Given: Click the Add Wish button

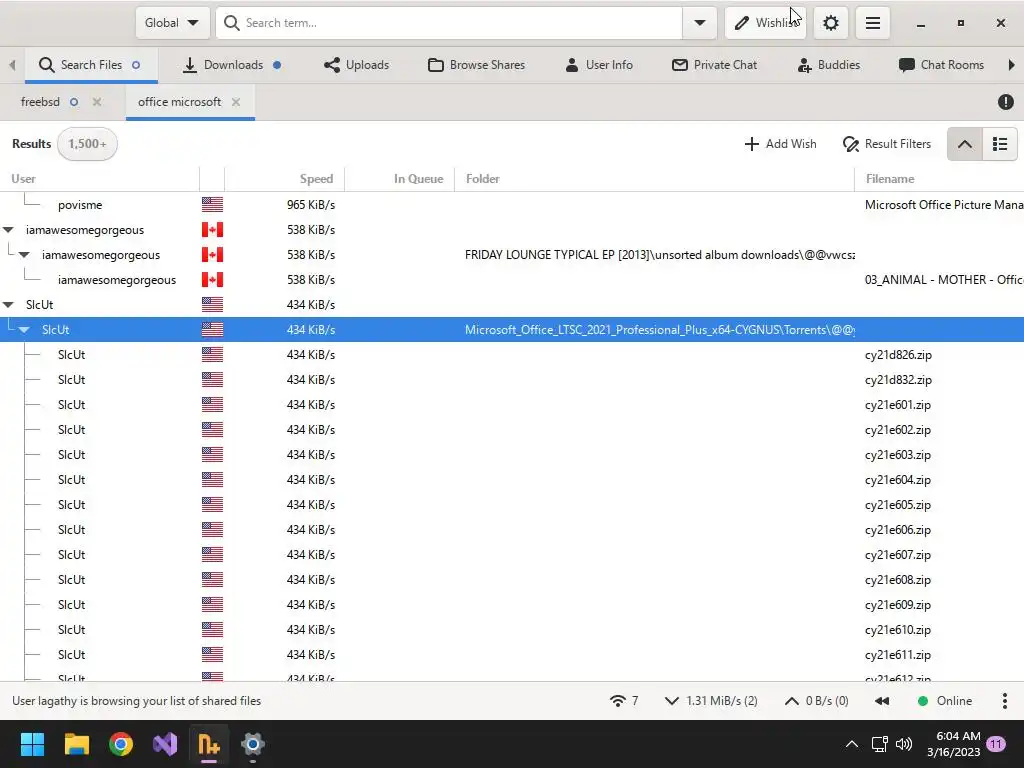Looking at the screenshot, I should point(780,144).
